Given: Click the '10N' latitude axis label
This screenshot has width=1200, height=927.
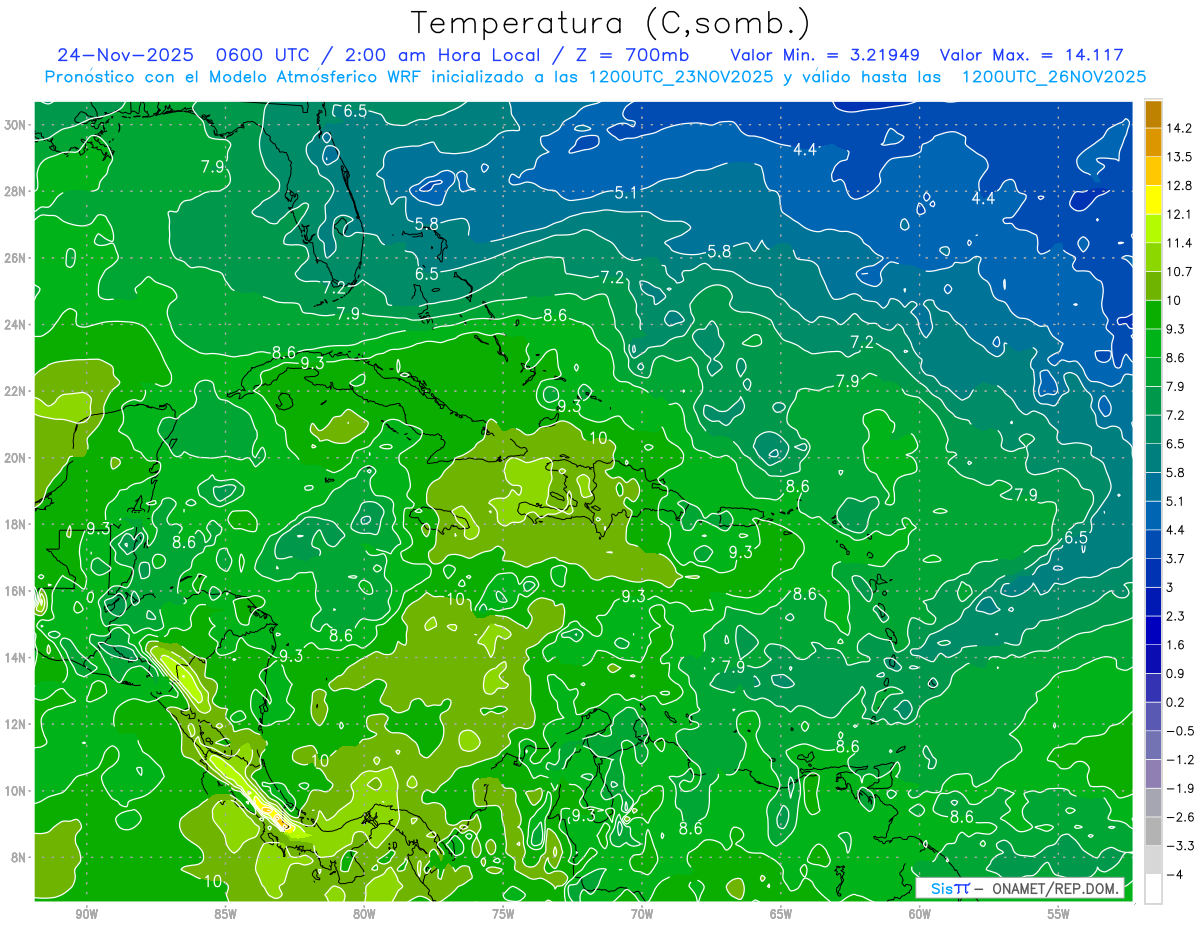Looking at the screenshot, I should pos(15,791).
